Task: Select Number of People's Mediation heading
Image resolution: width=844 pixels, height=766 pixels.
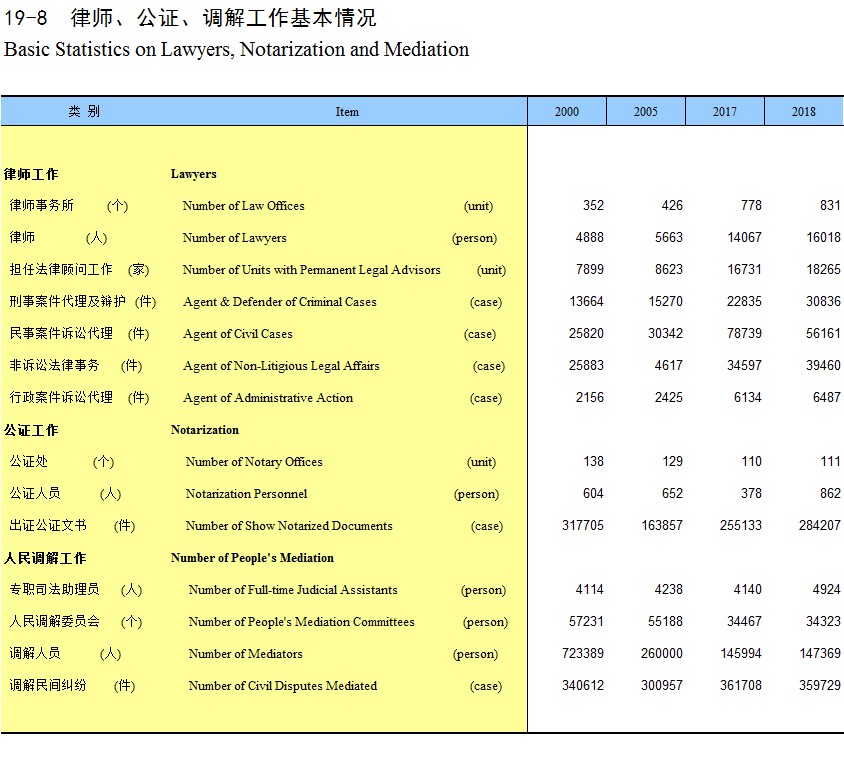Action: (252, 558)
